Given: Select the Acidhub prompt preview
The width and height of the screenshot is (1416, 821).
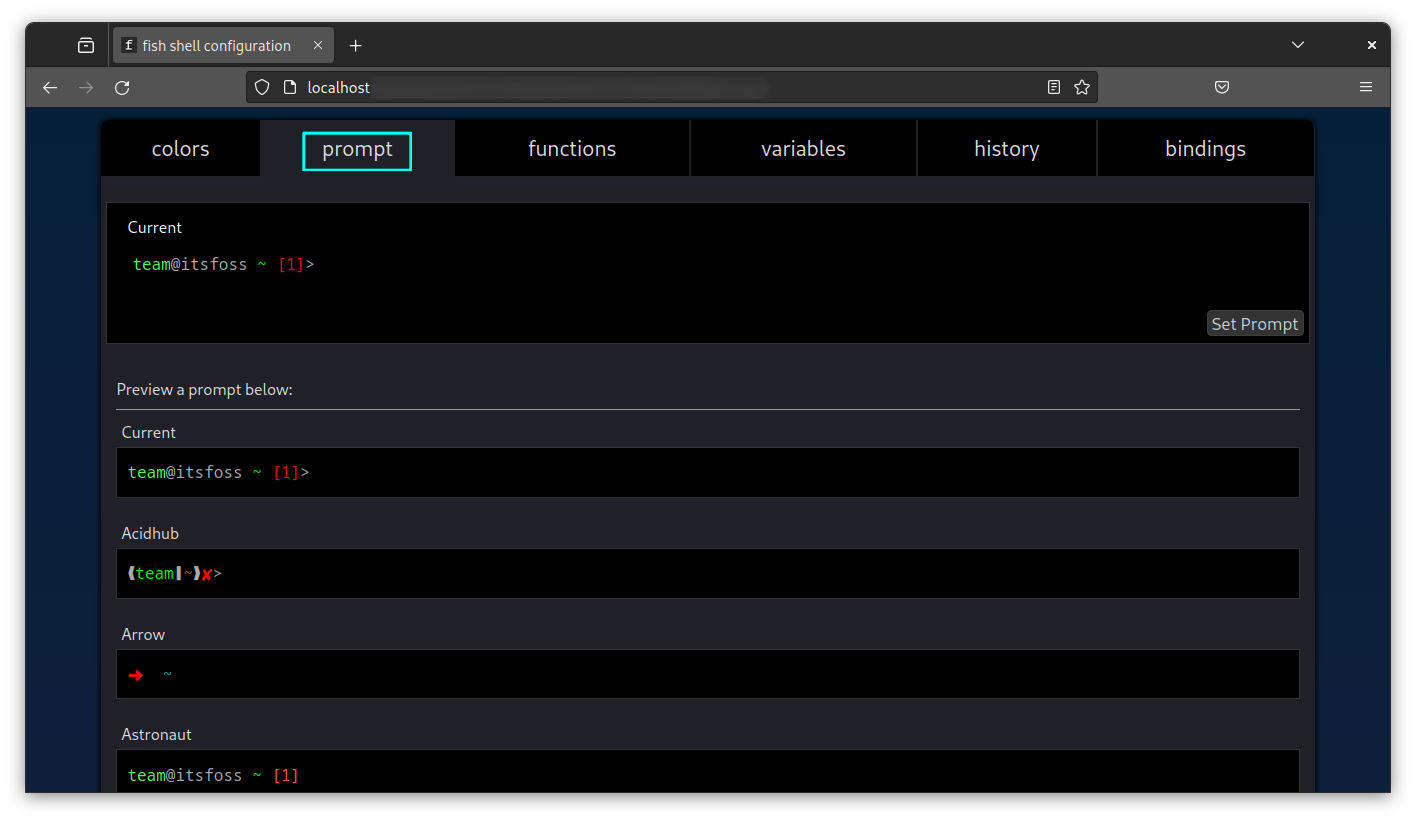Looking at the screenshot, I should click(708, 573).
